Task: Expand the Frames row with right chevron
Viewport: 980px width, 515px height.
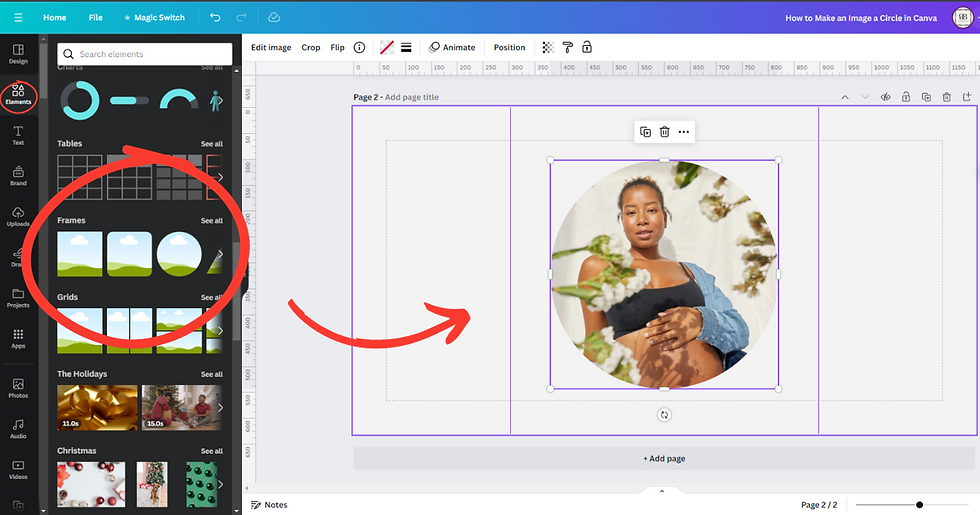Action: click(x=220, y=254)
